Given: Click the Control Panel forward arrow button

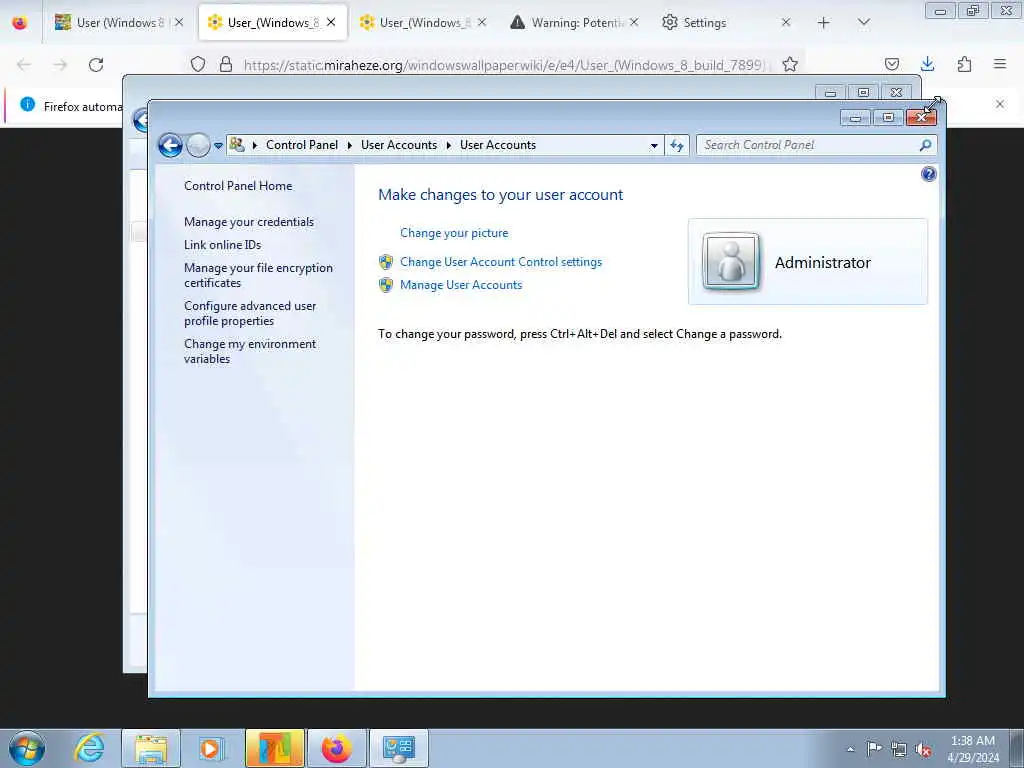Looking at the screenshot, I should click(198, 145).
